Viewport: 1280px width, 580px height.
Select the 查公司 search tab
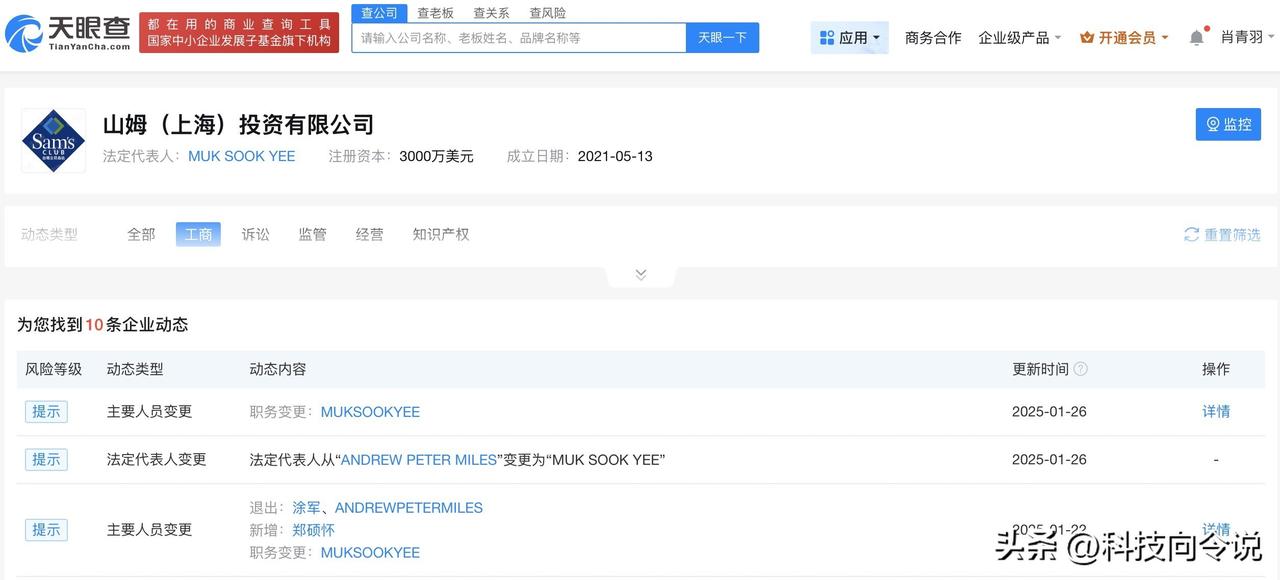tap(379, 13)
